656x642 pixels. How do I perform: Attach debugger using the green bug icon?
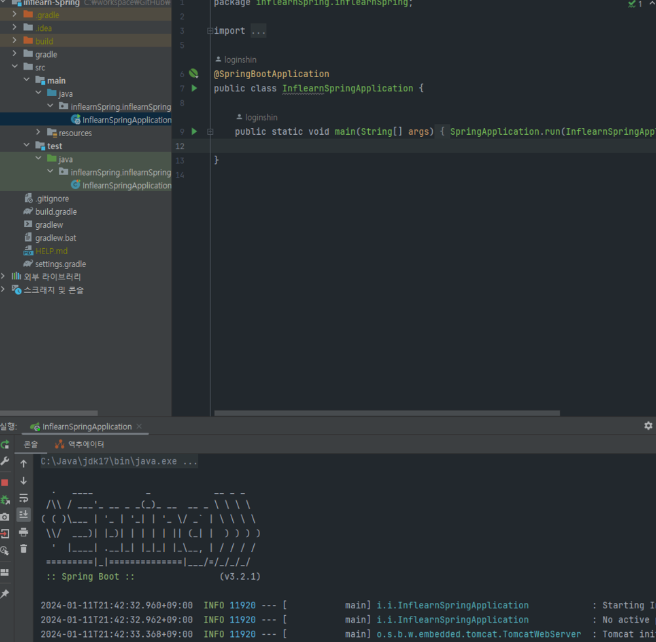click(5, 500)
